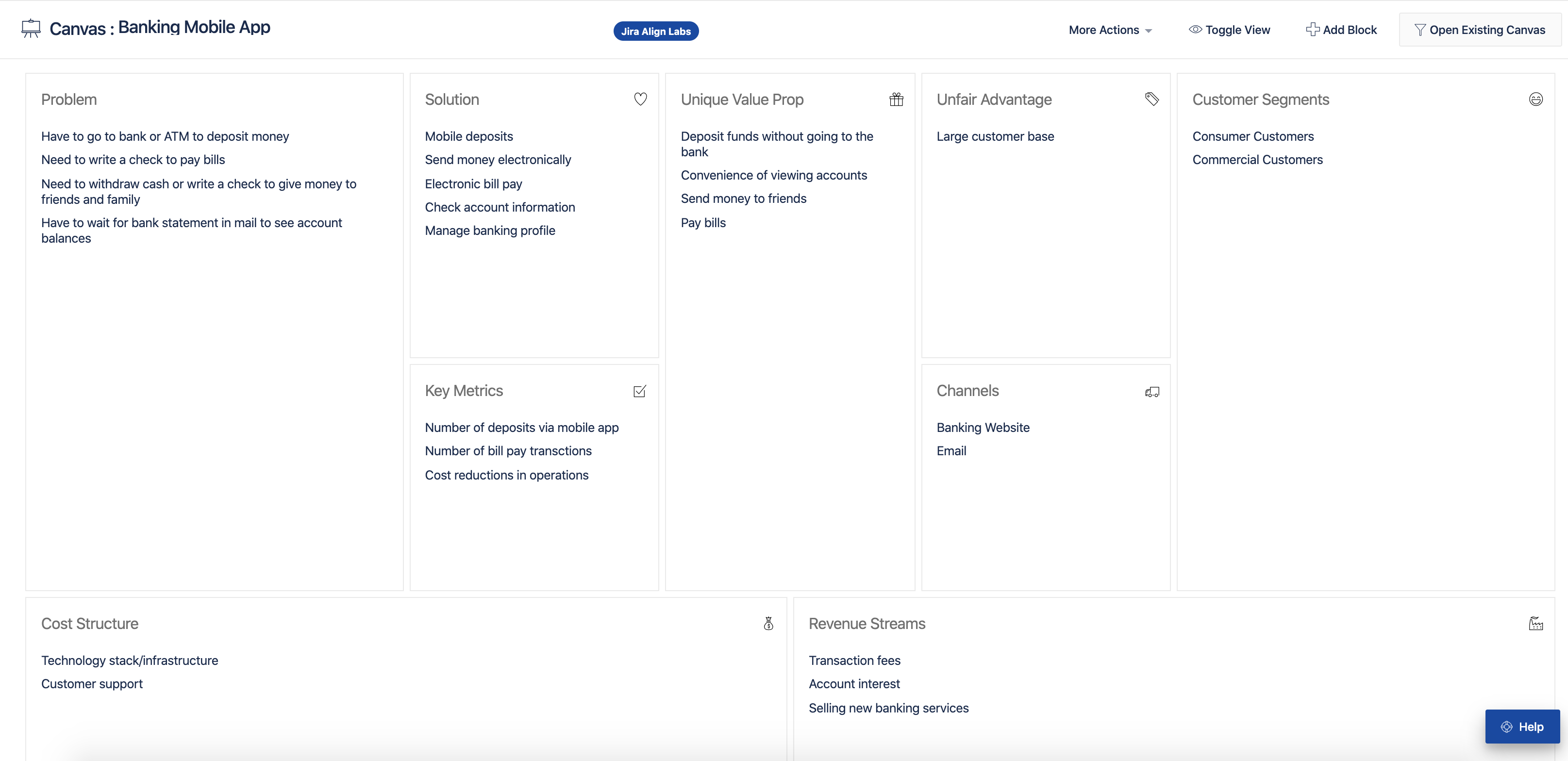
Task: Click the money bag icon in Cost Structure
Action: 768,624
